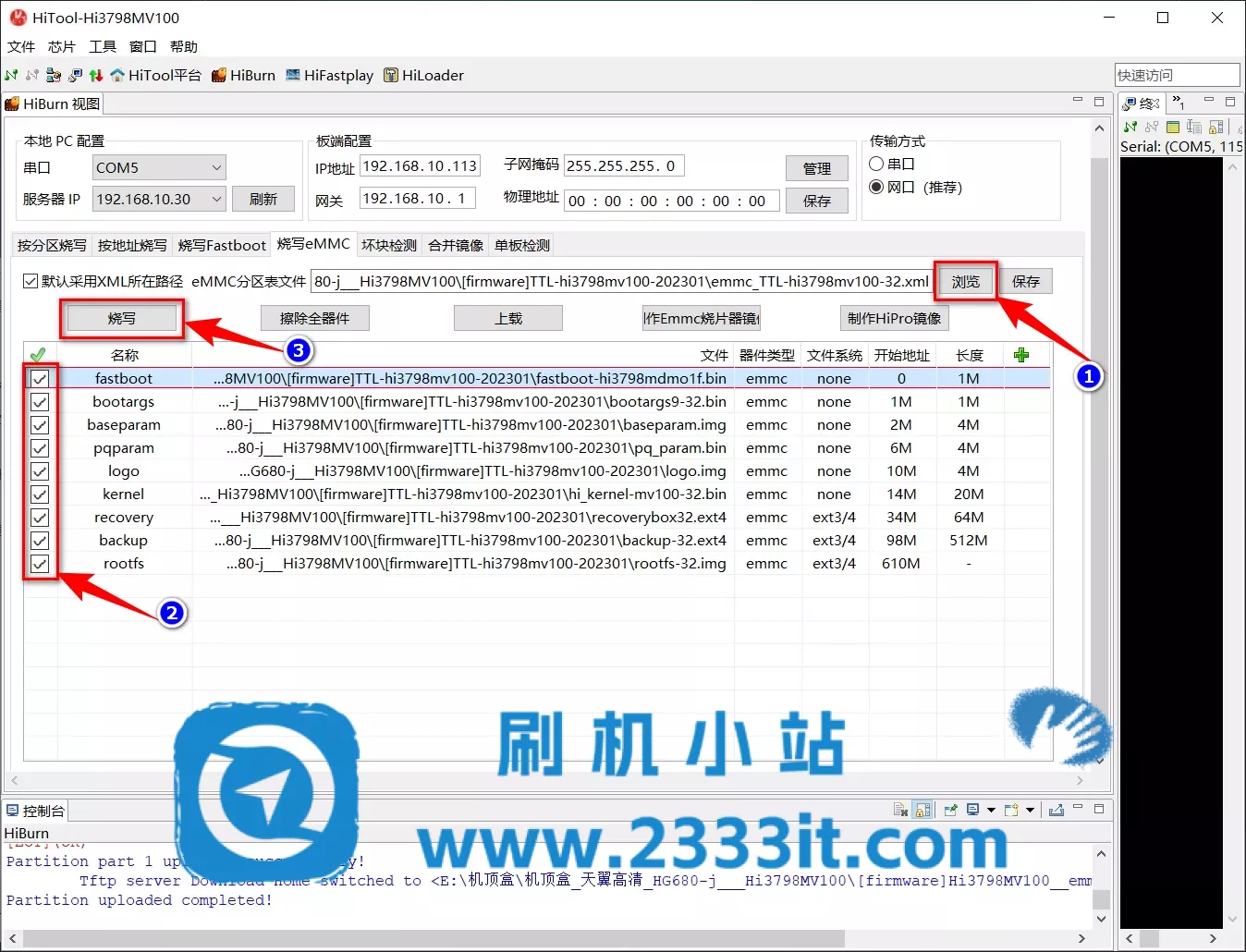The image size is (1246, 952).
Task: Uncheck the fastboot partition checkbox
Action: coord(40,379)
